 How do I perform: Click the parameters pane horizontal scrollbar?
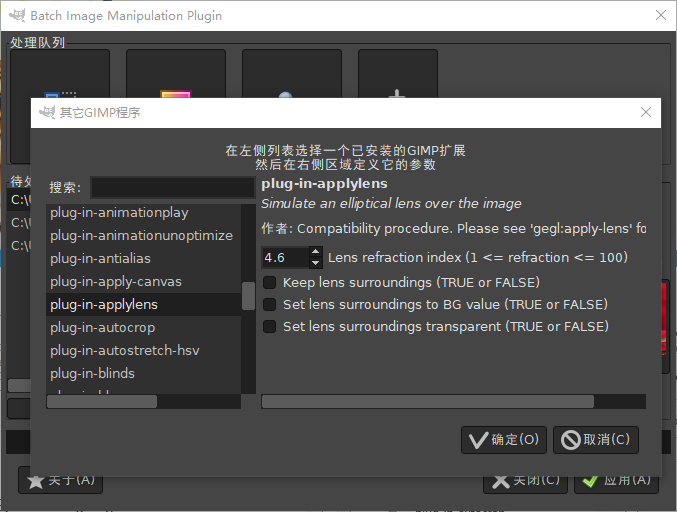coord(427,401)
